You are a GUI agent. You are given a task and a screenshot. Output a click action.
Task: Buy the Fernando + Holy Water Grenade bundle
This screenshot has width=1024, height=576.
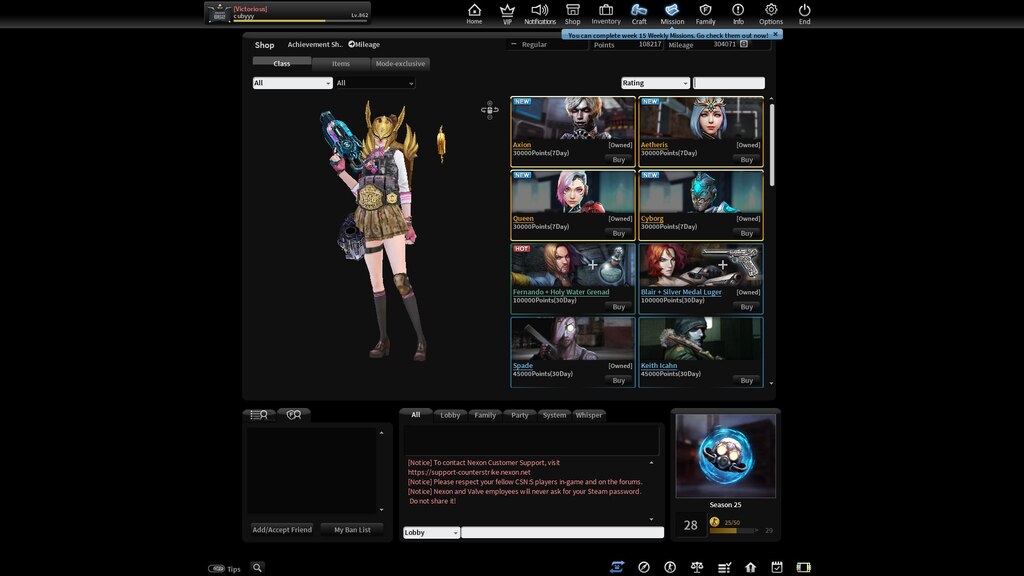(x=618, y=307)
